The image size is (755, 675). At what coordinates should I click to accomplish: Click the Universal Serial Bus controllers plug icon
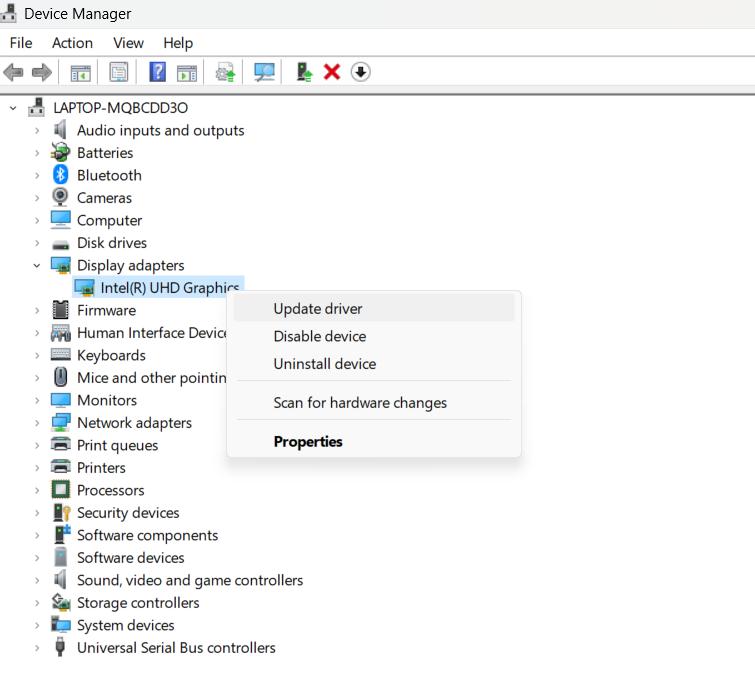pos(60,647)
